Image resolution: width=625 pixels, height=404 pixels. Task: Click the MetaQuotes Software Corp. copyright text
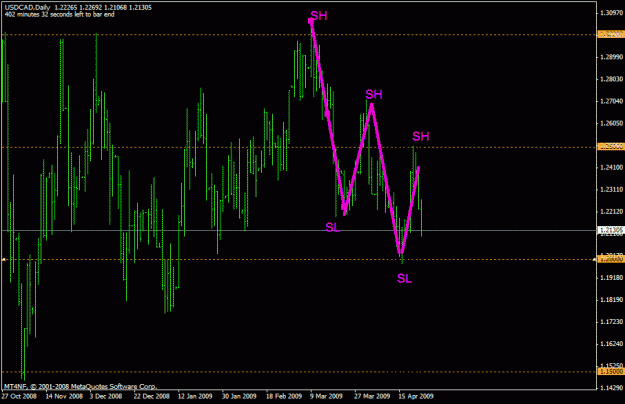[x=80, y=386]
